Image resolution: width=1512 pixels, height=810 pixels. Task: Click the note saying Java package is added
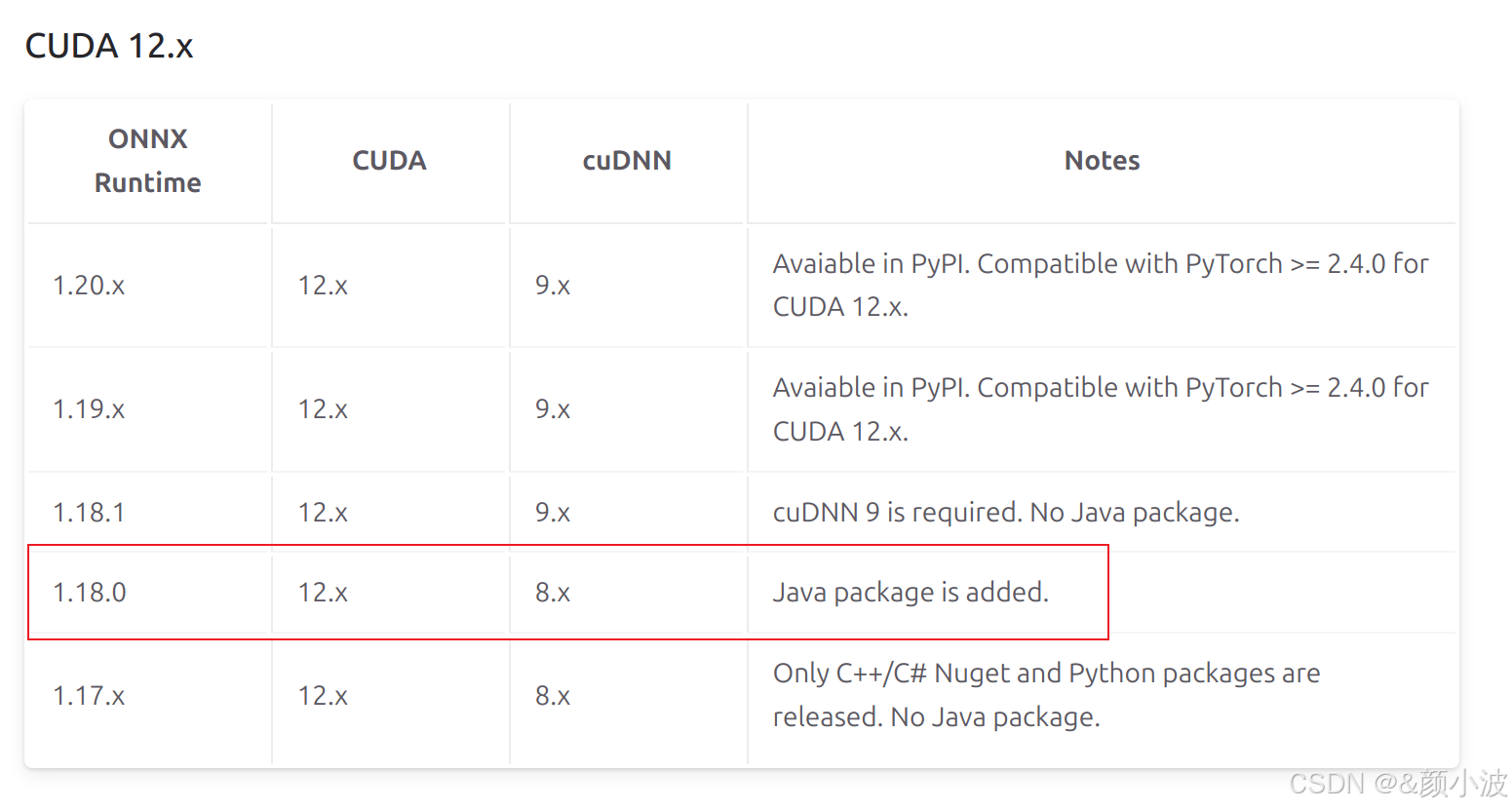911,592
